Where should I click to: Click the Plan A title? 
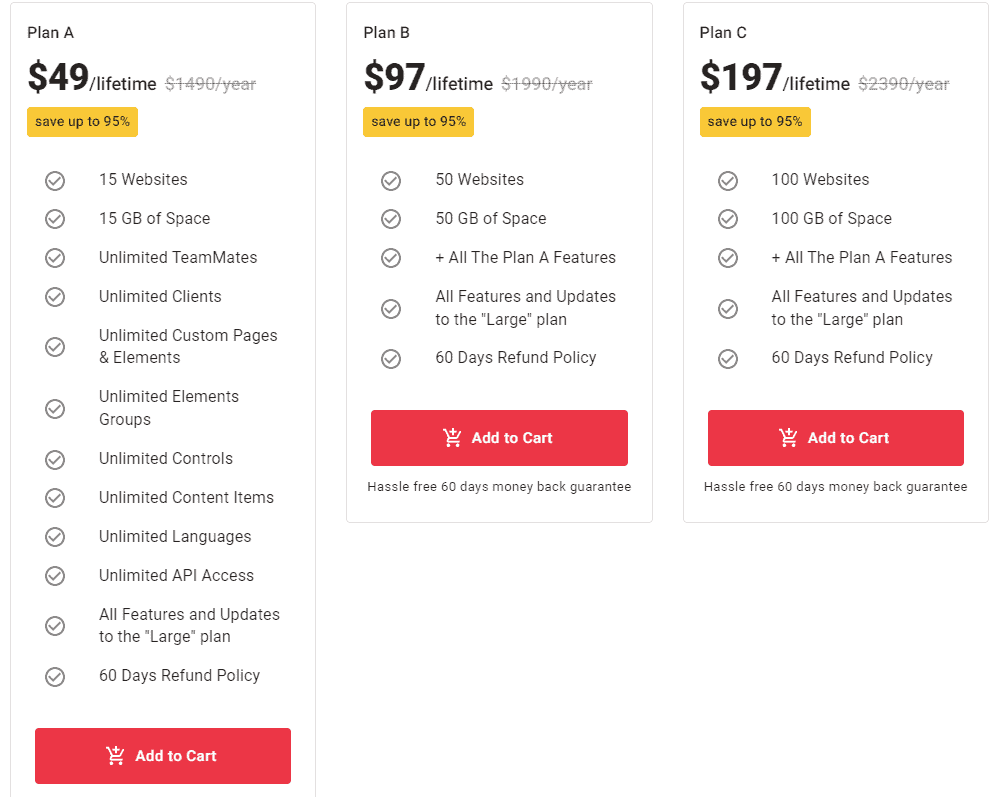(x=50, y=33)
